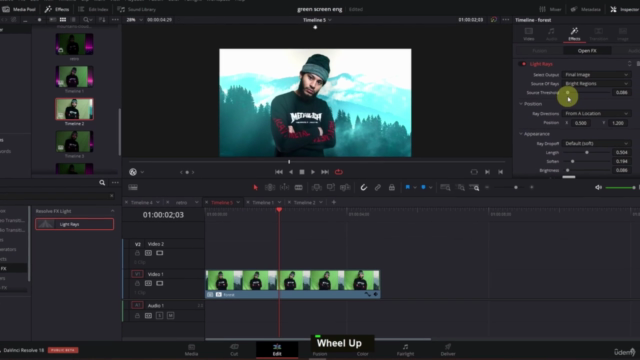Click the effects search magnifier icon
Viewport: 640px width, 360px height.
coord(102,183)
